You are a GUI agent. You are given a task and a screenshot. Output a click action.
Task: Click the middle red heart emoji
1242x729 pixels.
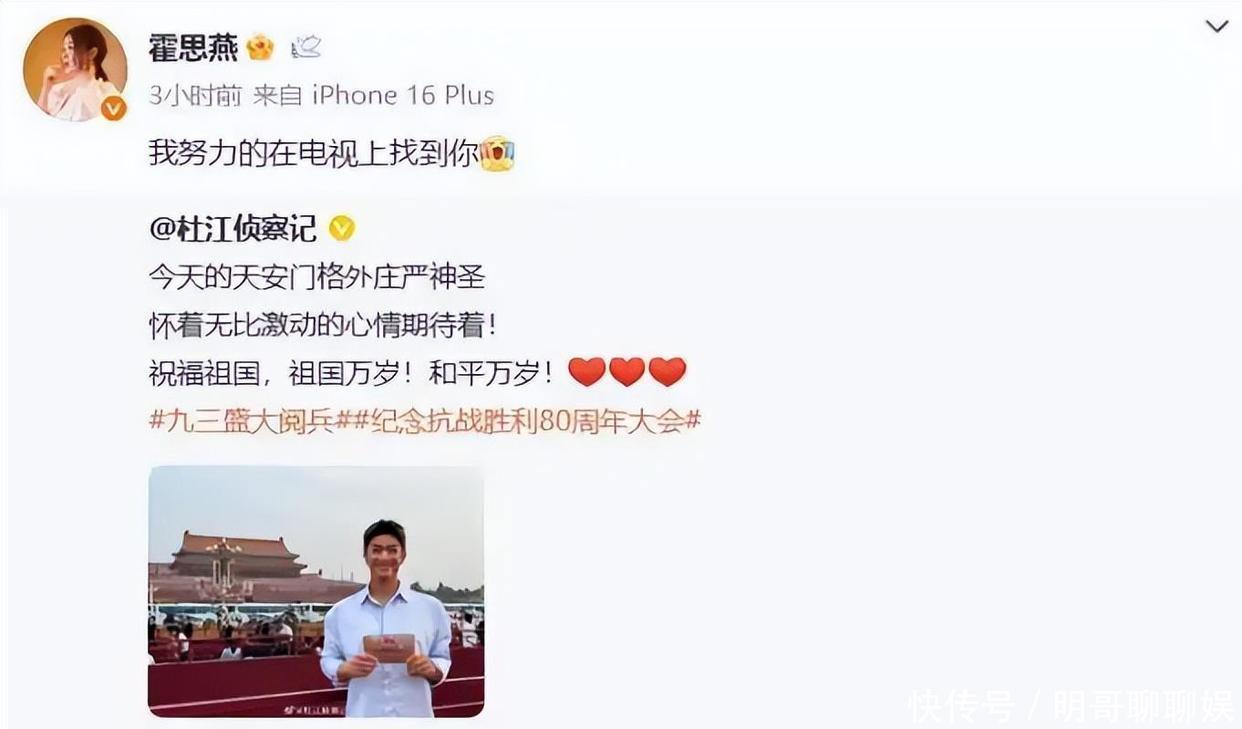627,372
